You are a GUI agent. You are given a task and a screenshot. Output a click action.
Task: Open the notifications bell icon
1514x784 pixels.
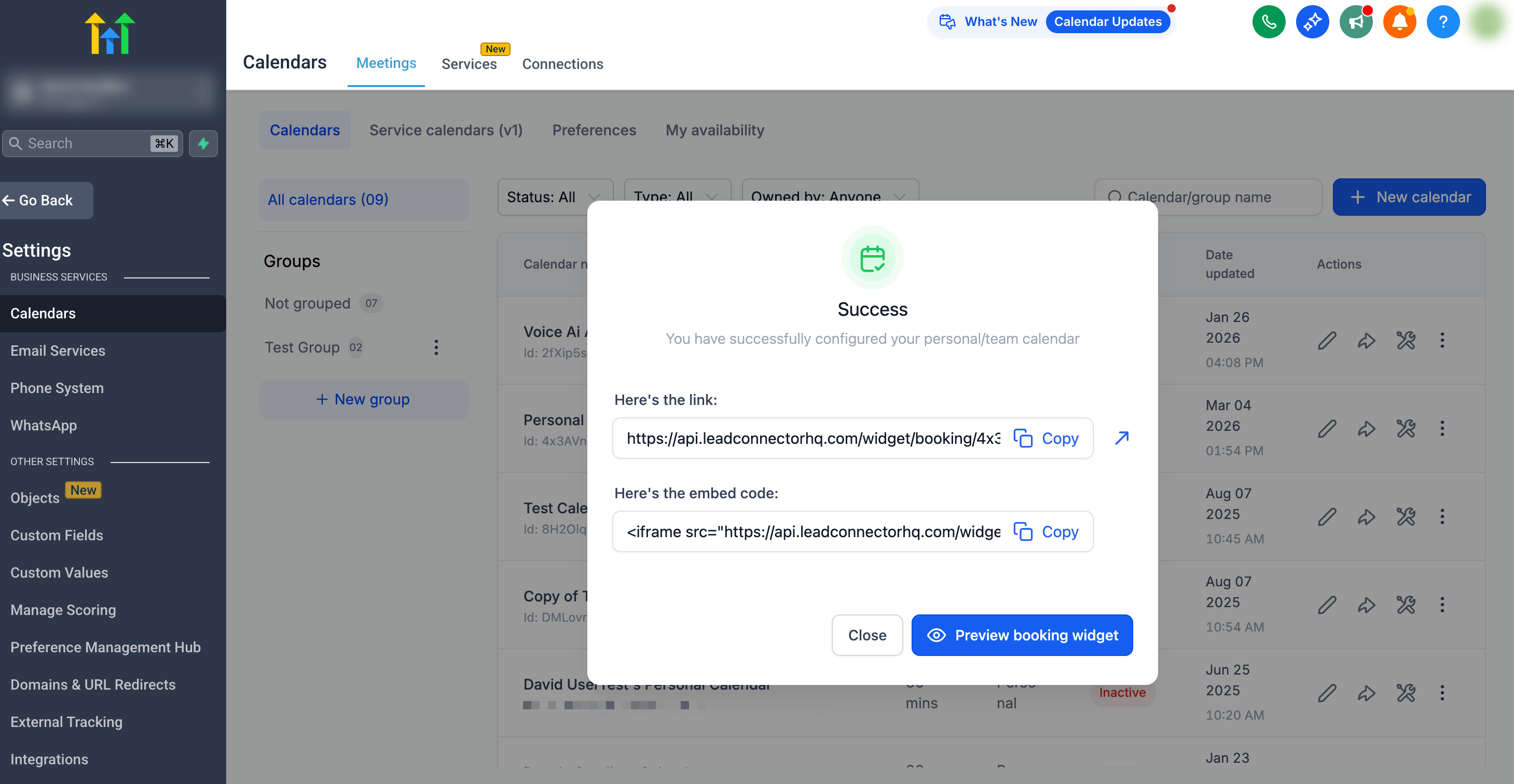(x=1399, y=22)
